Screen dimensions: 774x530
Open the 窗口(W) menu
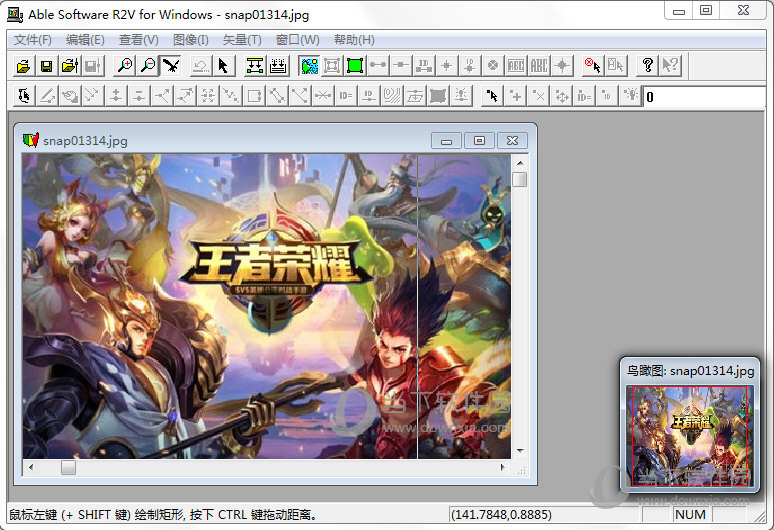[x=298, y=39]
